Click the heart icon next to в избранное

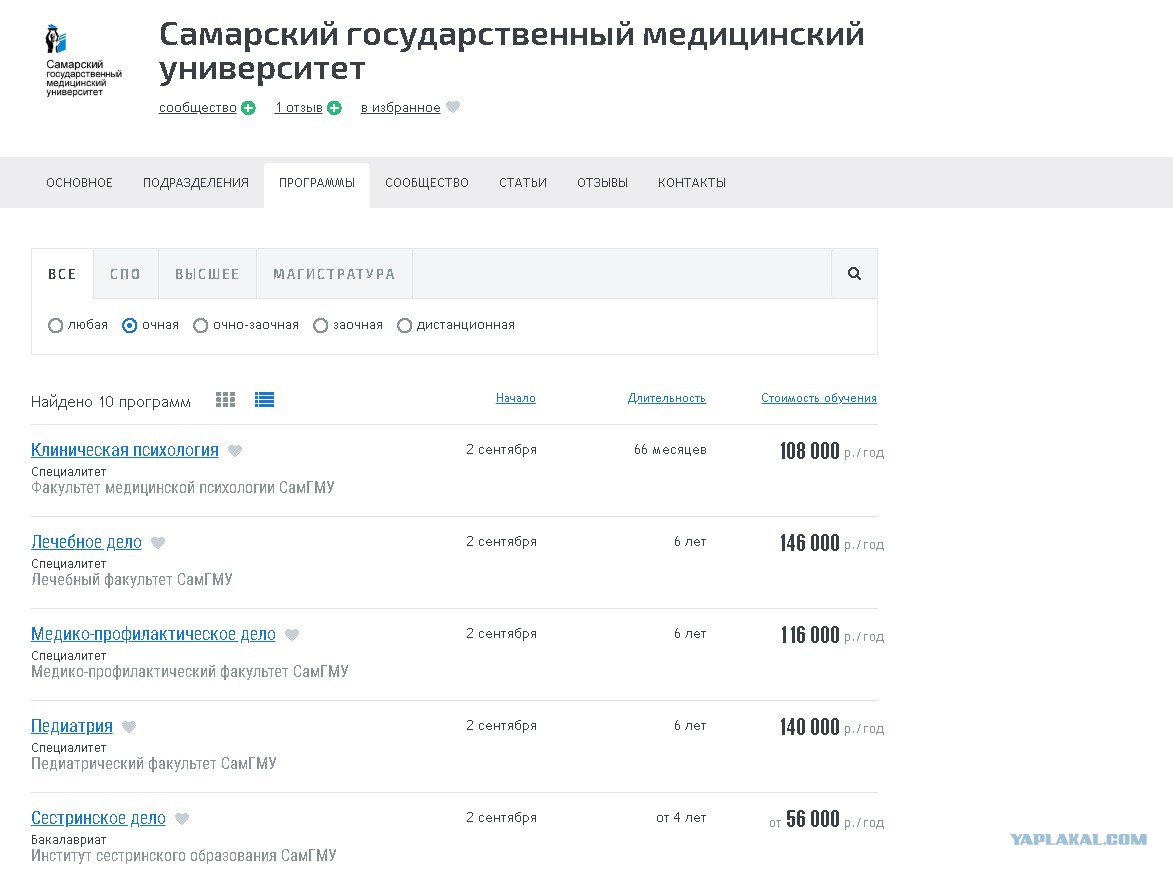click(453, 107)
